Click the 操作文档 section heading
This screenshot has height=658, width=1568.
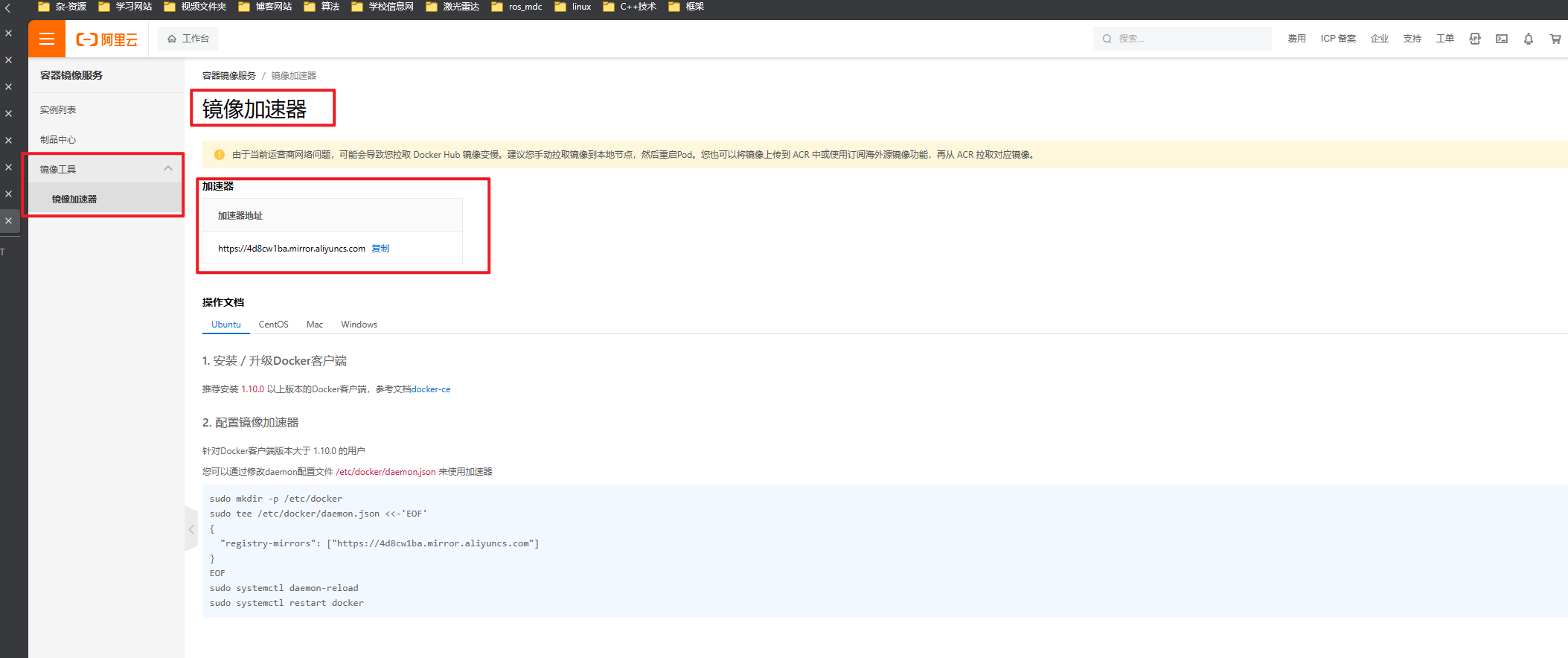tap(223, 302)
